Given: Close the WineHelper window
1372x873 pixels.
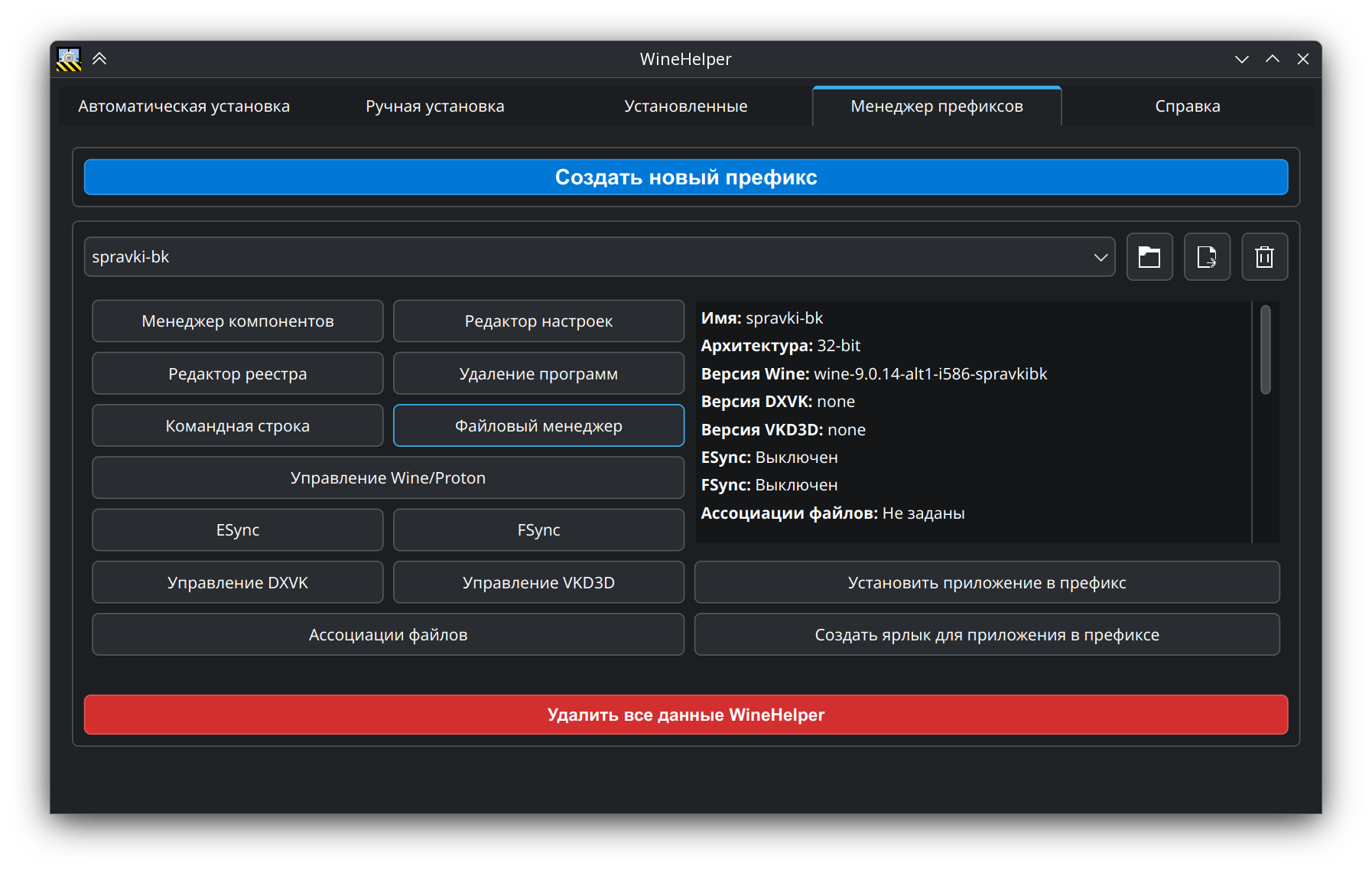Looking at the screenshot, I should [1303, 59].
